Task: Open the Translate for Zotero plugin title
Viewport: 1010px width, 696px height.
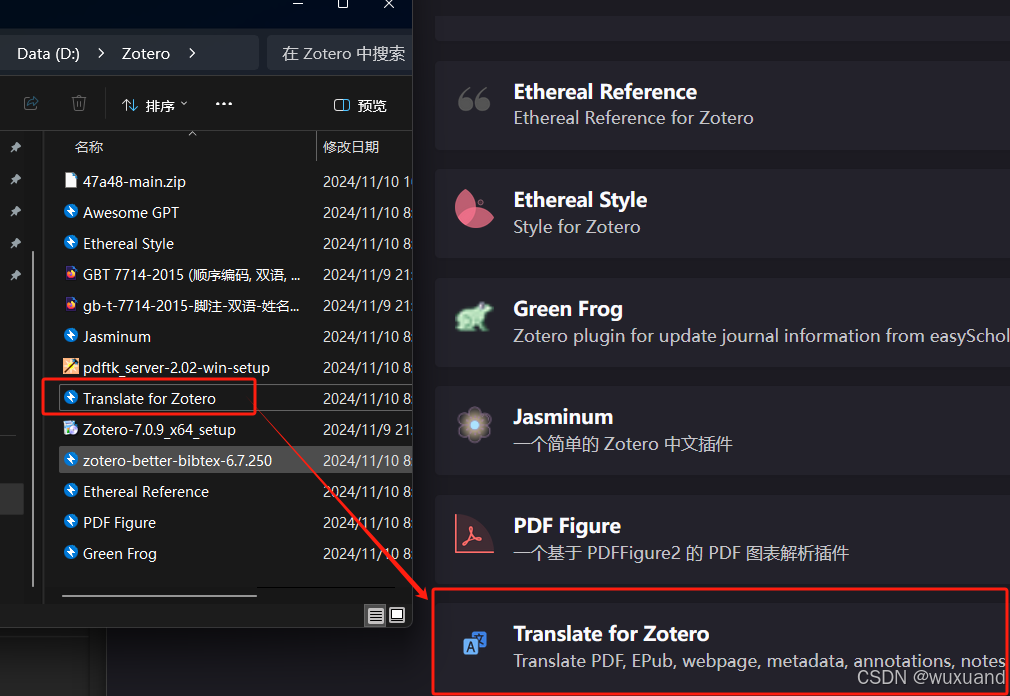Action: (611, 634)
